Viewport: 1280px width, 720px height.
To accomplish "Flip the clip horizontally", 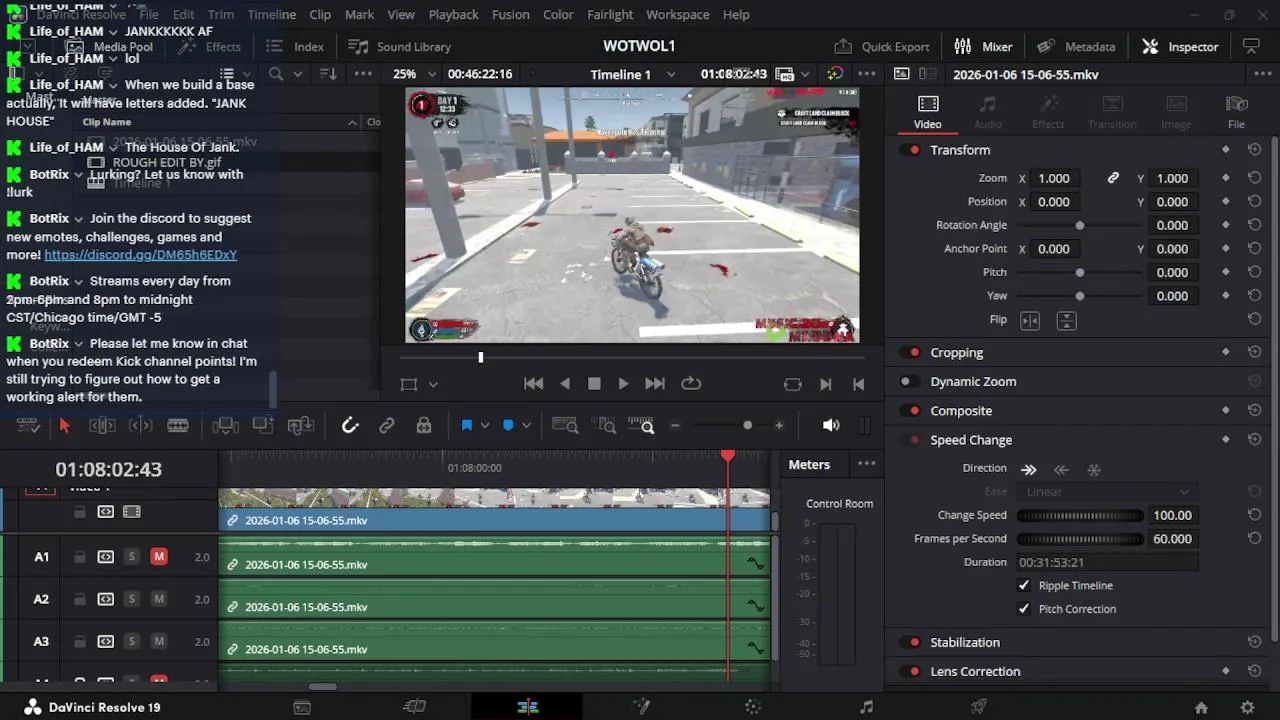I will [1029, 320].
